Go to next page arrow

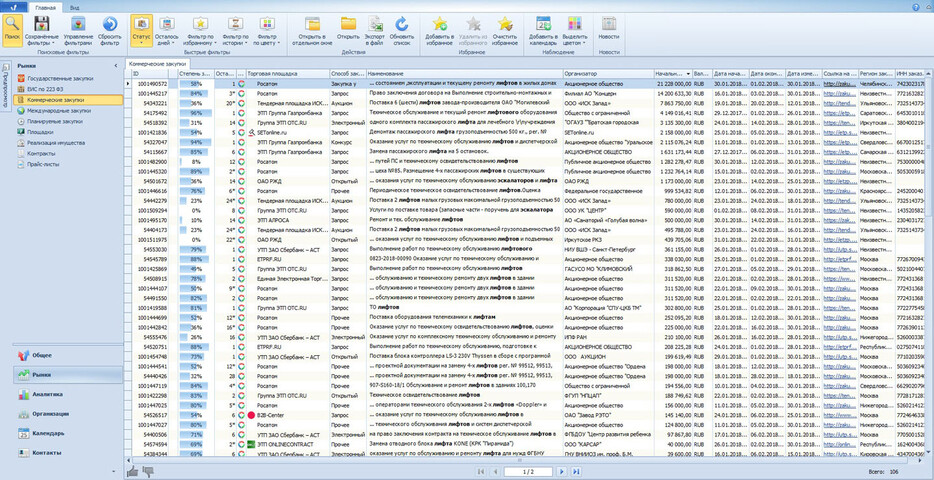[561, 471]
